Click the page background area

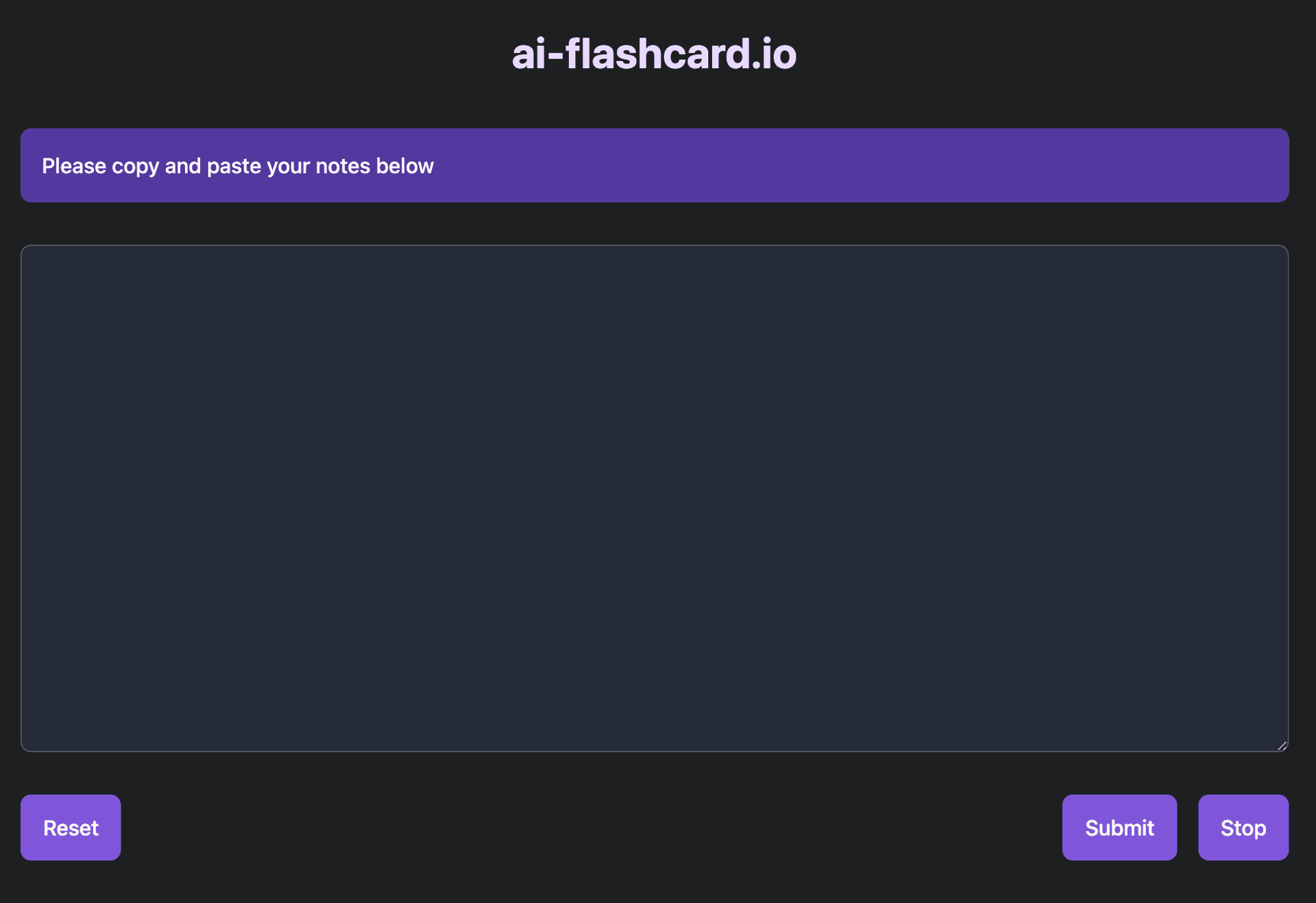658,891
